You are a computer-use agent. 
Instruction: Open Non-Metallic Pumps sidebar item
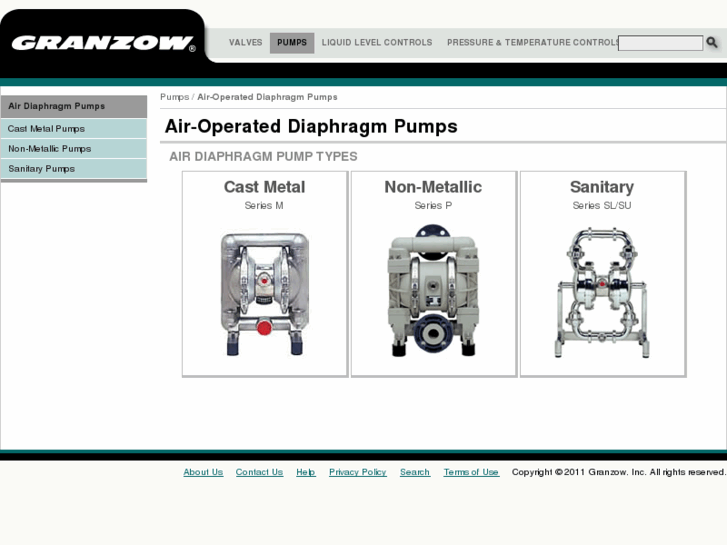coord(74,149)
